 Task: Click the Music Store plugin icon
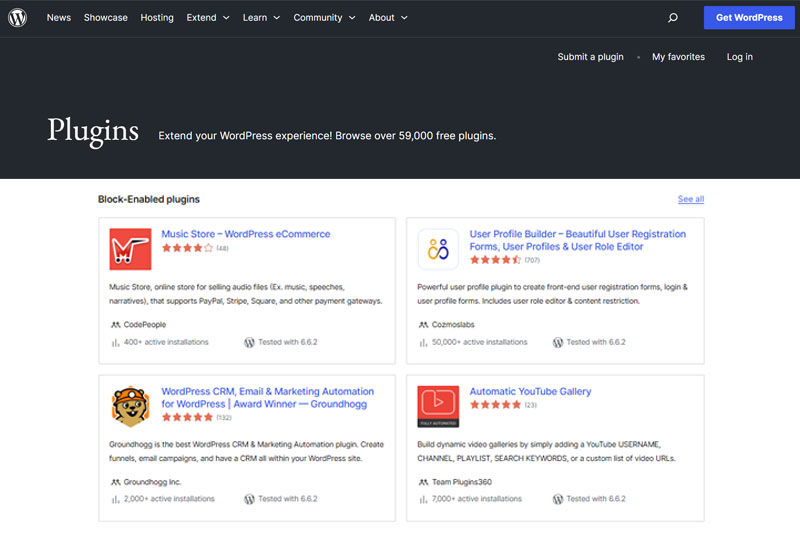point(130,249)
